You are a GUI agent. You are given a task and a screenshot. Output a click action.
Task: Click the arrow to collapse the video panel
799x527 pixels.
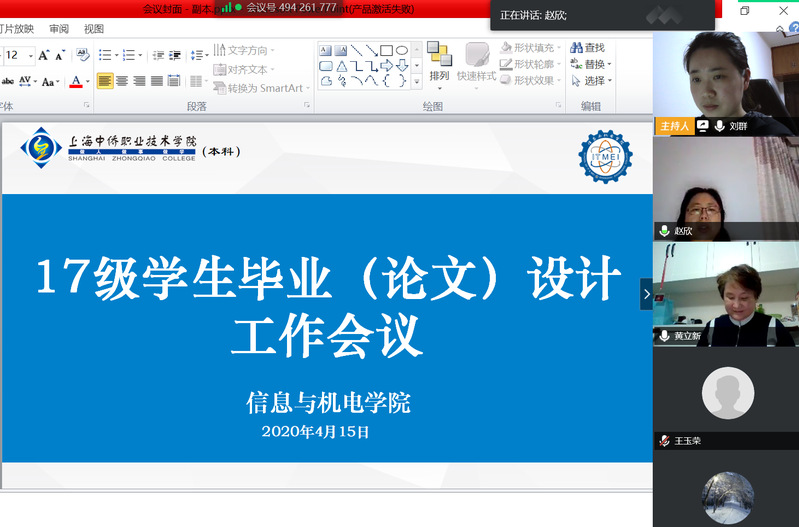646,294
